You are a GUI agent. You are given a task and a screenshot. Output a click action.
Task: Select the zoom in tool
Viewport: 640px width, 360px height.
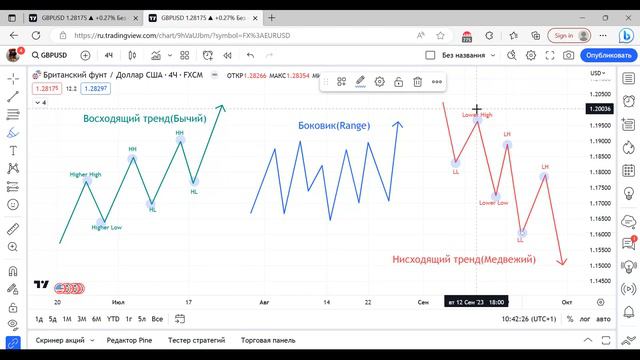click(13, 247)
